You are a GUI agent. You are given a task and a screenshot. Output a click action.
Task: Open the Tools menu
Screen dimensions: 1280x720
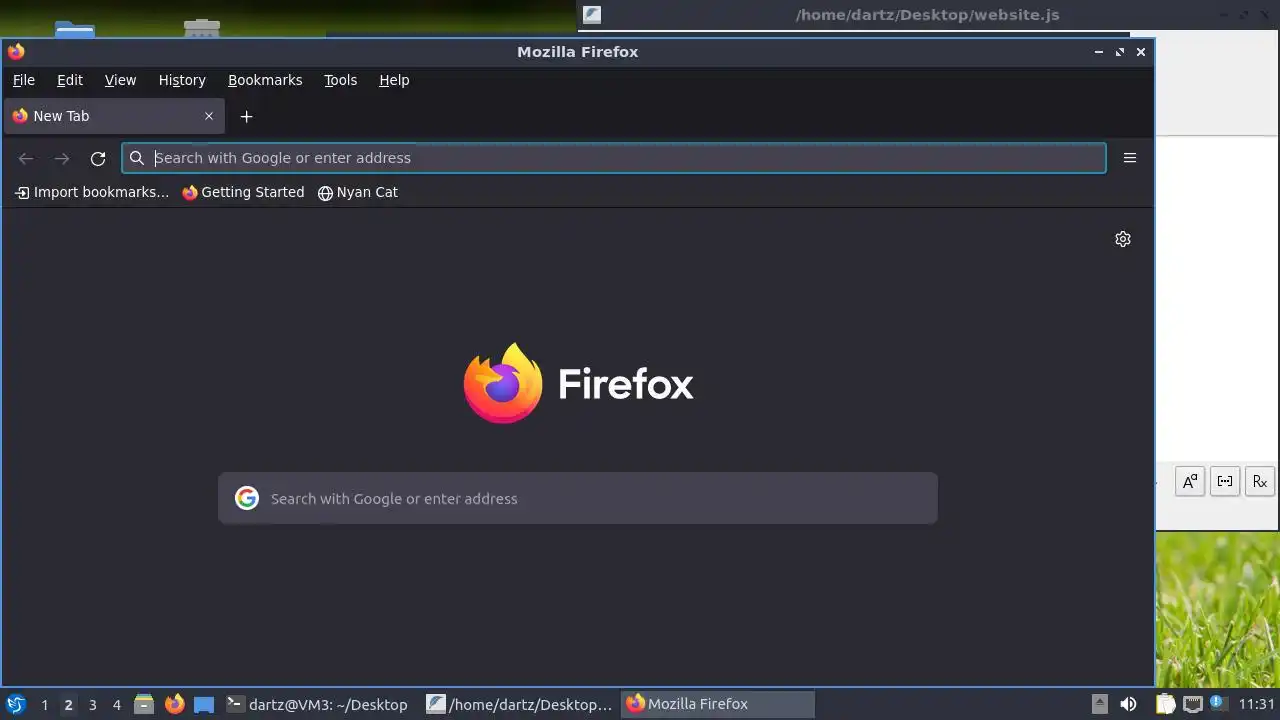click(x=340, y=80)
